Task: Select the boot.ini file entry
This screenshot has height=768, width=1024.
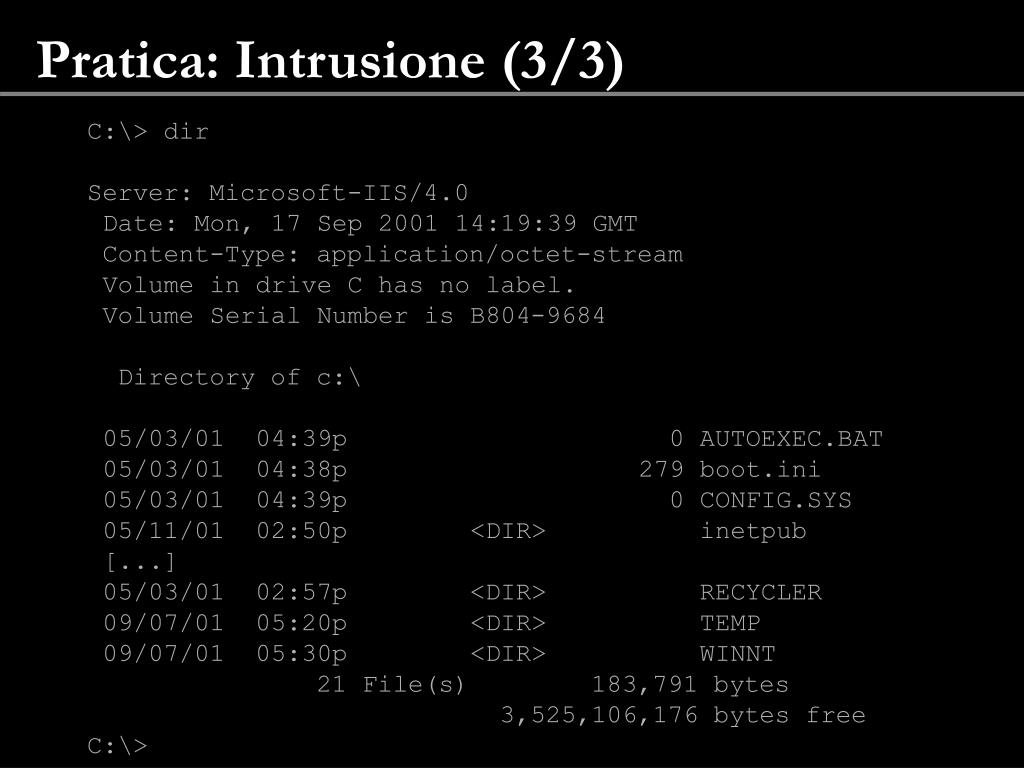Action: tap(461, 470)
